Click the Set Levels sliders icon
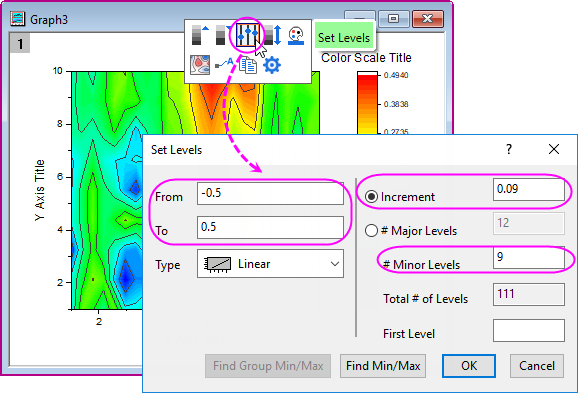 point(247,35)
